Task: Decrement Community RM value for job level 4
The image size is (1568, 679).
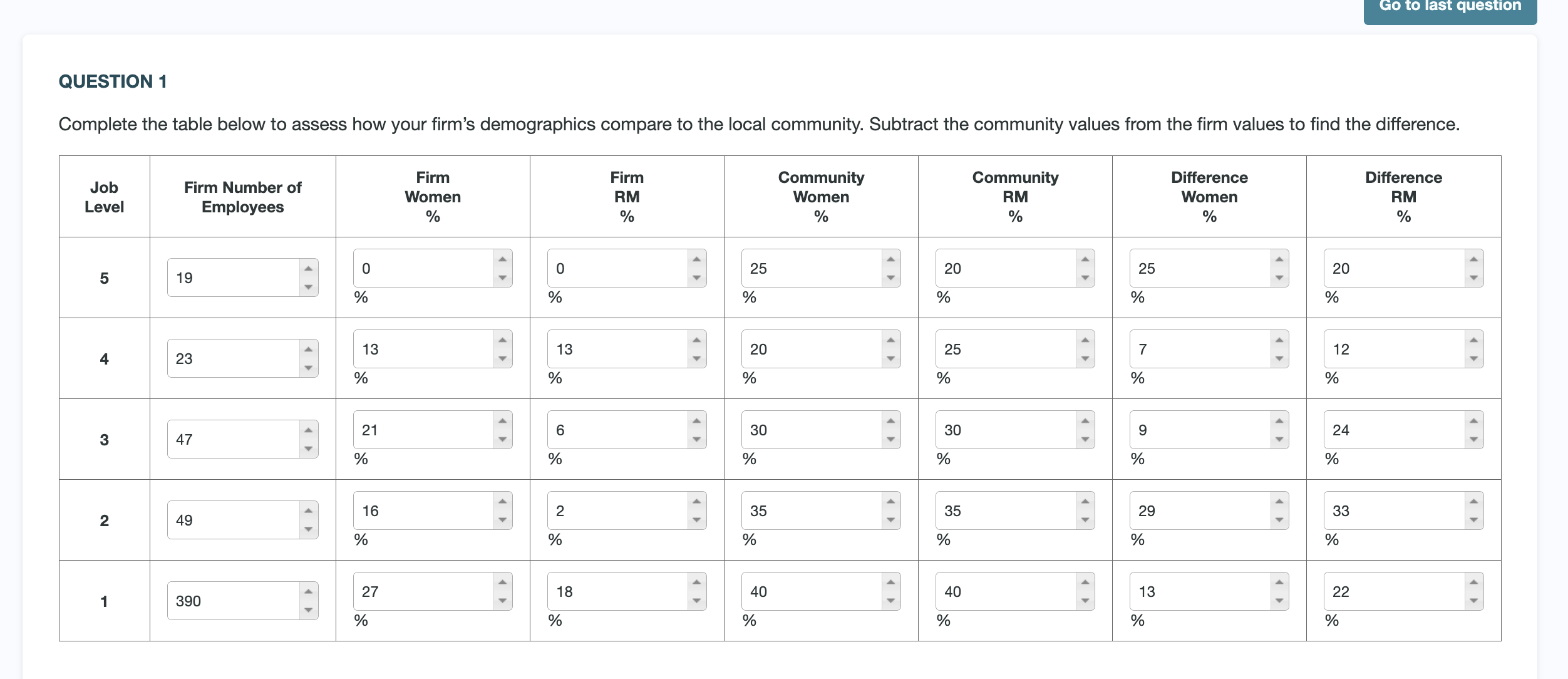Action: point(1084,358)
